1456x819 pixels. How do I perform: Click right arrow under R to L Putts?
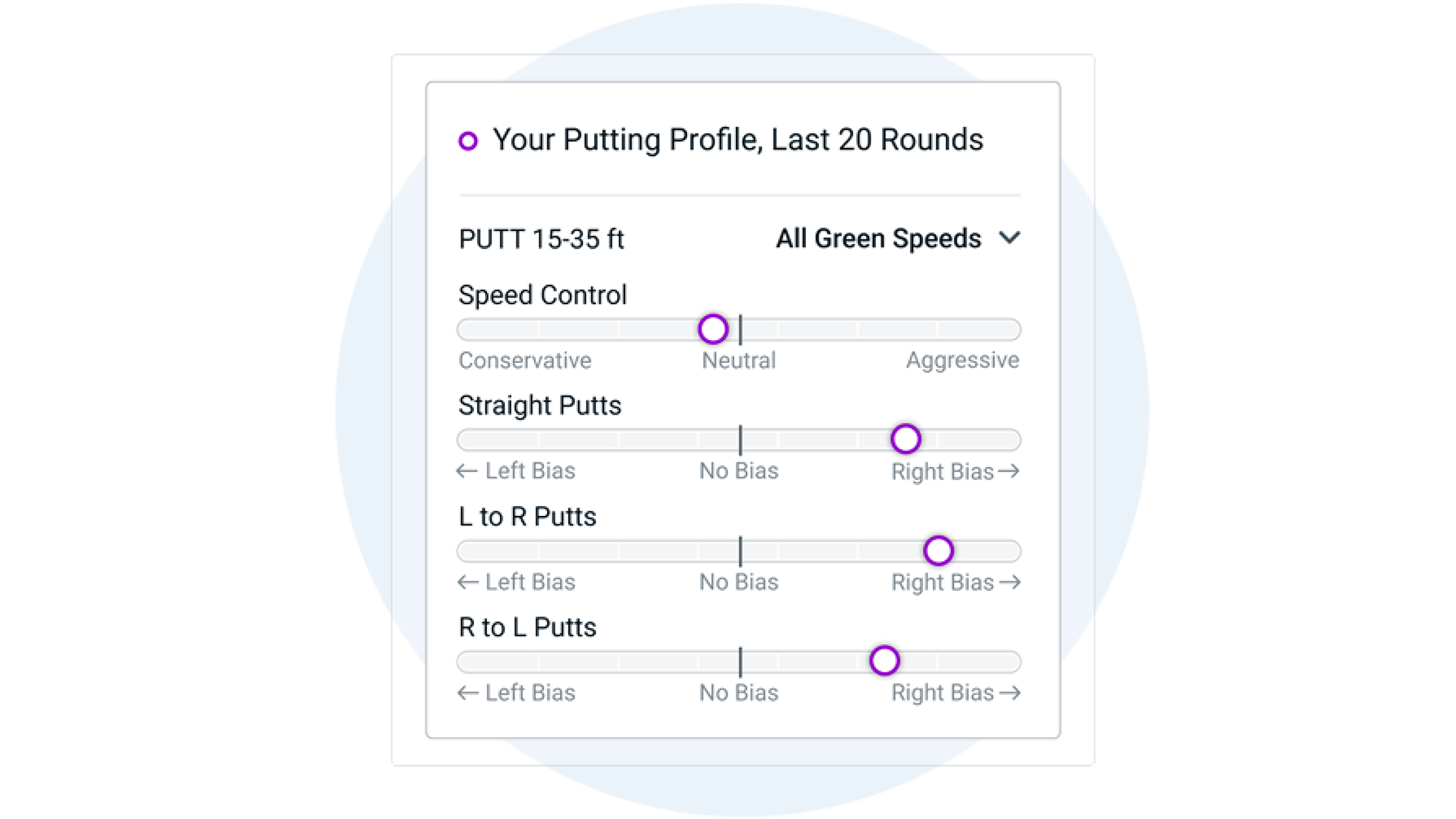pyautogui.click(x=1010, y=693)
